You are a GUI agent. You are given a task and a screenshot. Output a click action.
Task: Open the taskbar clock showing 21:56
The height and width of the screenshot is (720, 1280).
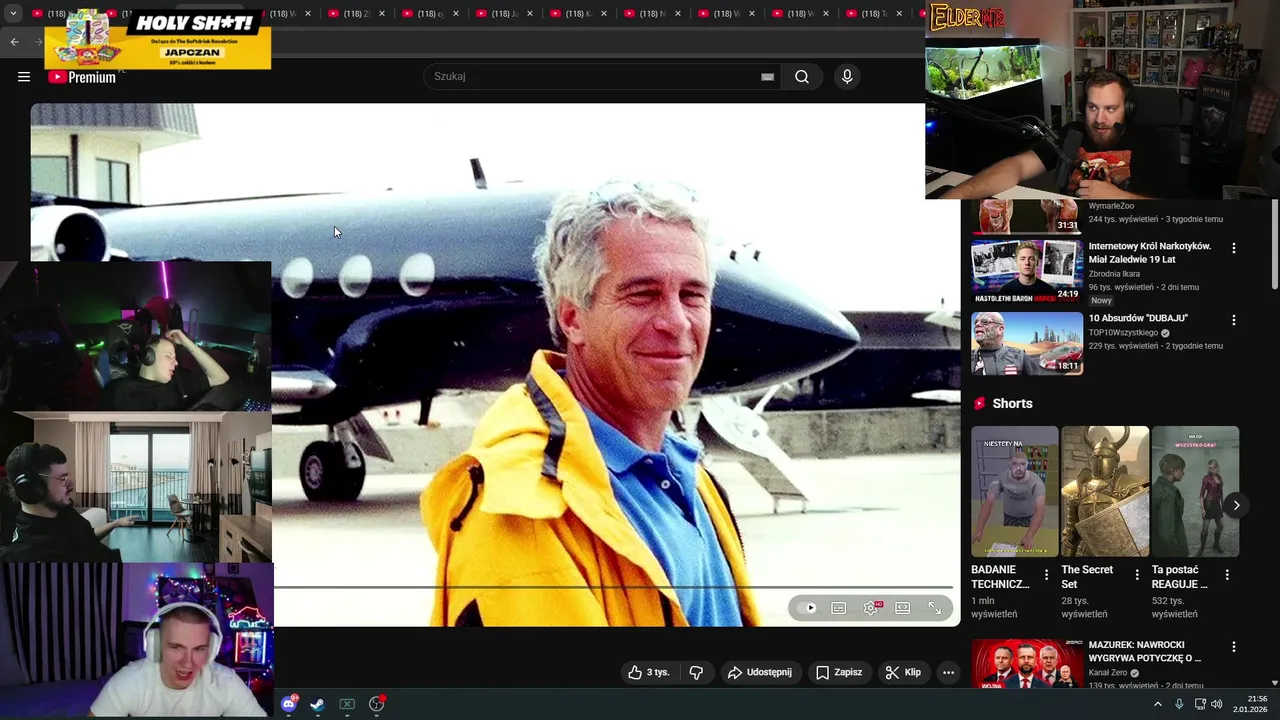click(x=1250, y=704)
